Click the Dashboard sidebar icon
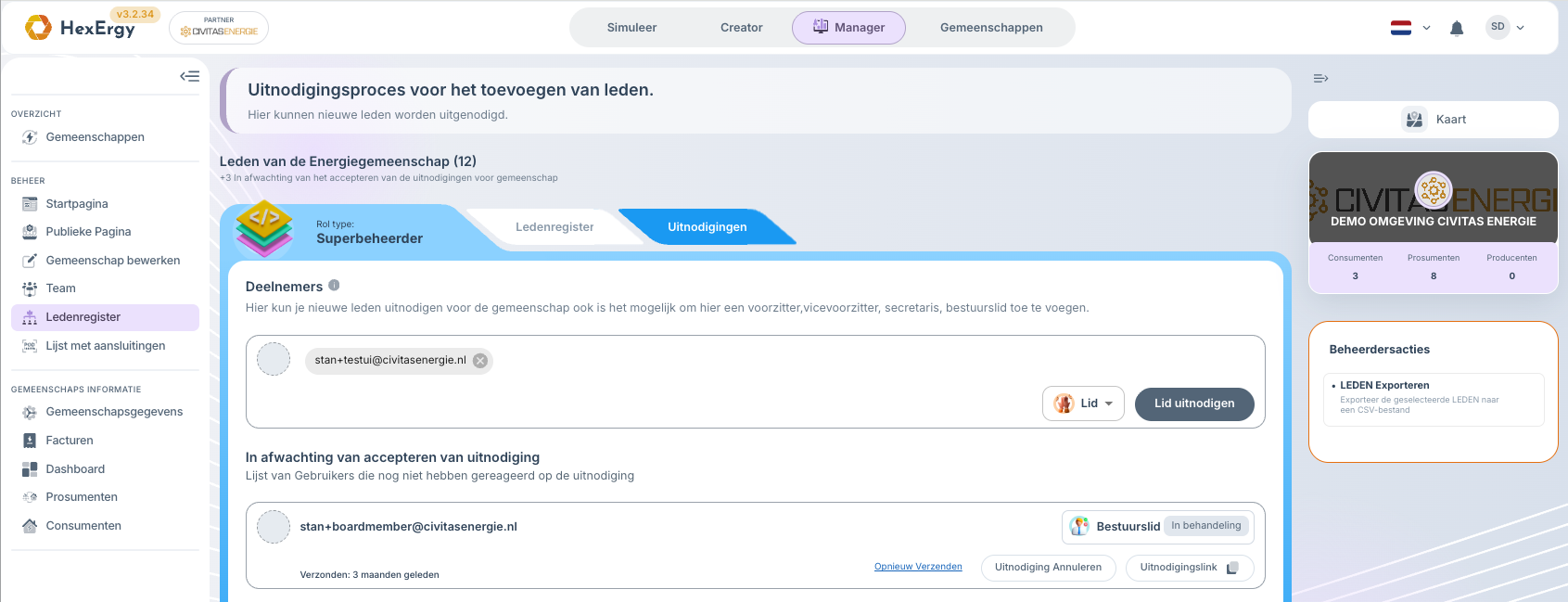The image size is (1568, 602). tap(30, 469)
